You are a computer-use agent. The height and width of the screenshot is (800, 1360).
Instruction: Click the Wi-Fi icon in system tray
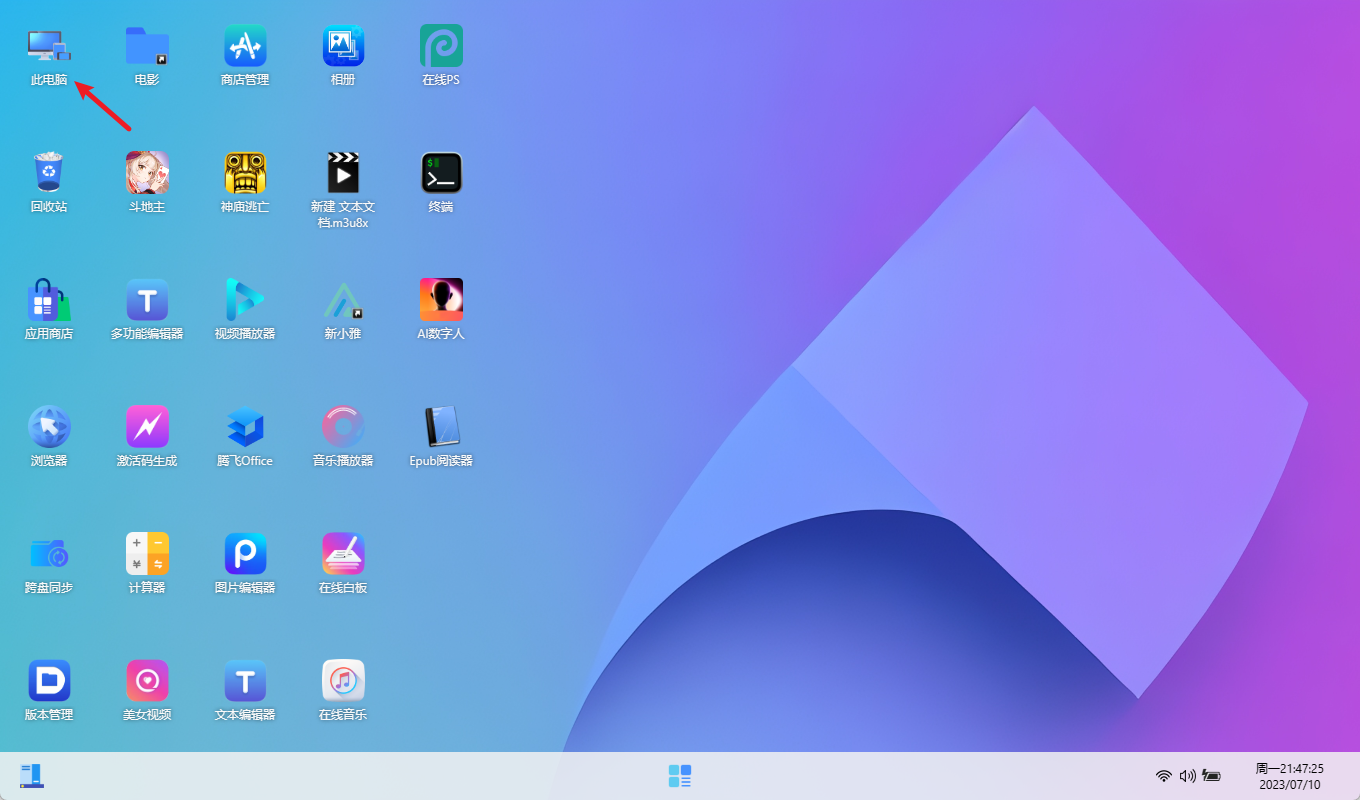[x=1163, y=776]
